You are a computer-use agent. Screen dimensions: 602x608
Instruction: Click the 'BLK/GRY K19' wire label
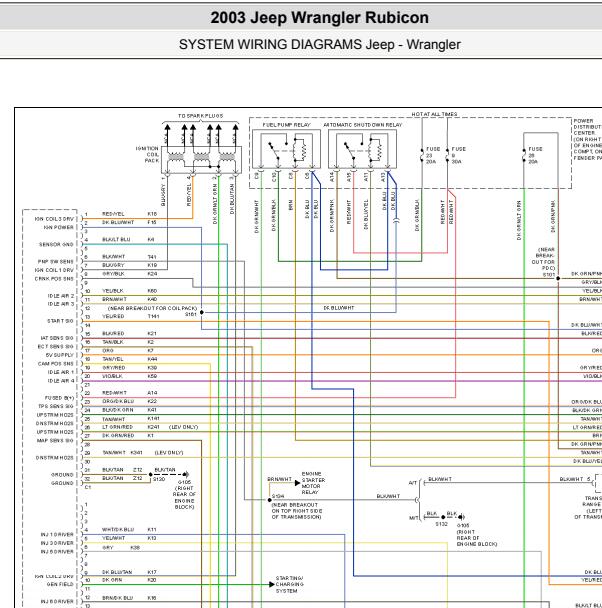click(129, 265)
